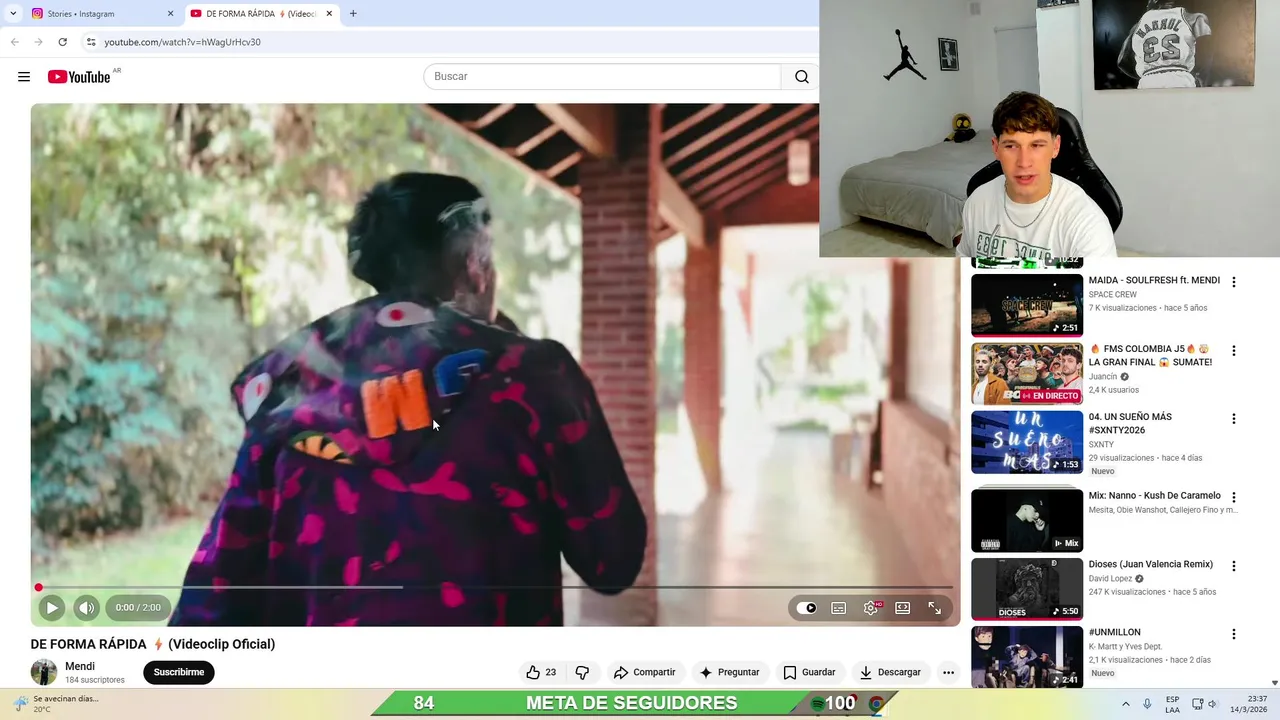Mute the video volume icon
This screenshot has height=720, width=1280.
tap(87, 607)
